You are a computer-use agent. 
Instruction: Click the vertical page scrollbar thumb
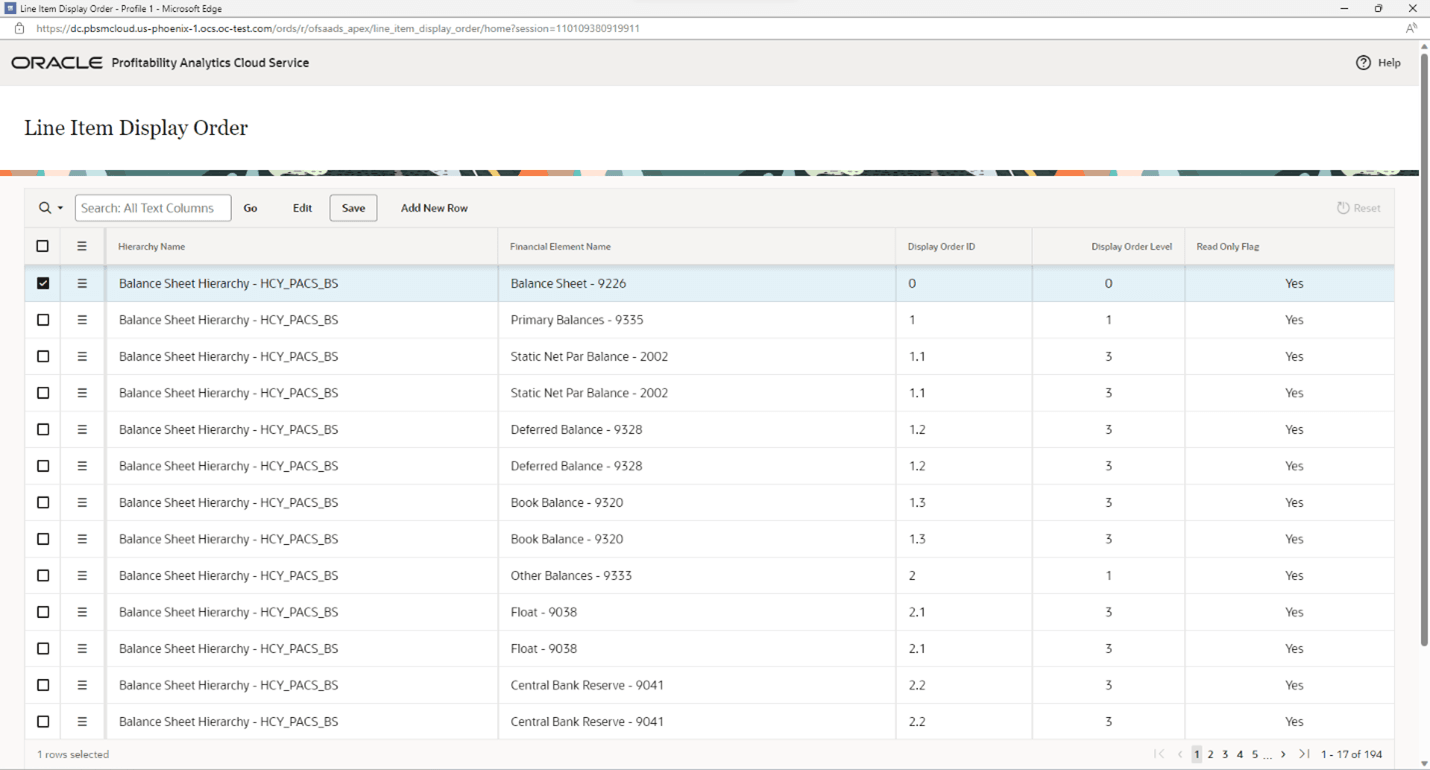coord(1424,350)
